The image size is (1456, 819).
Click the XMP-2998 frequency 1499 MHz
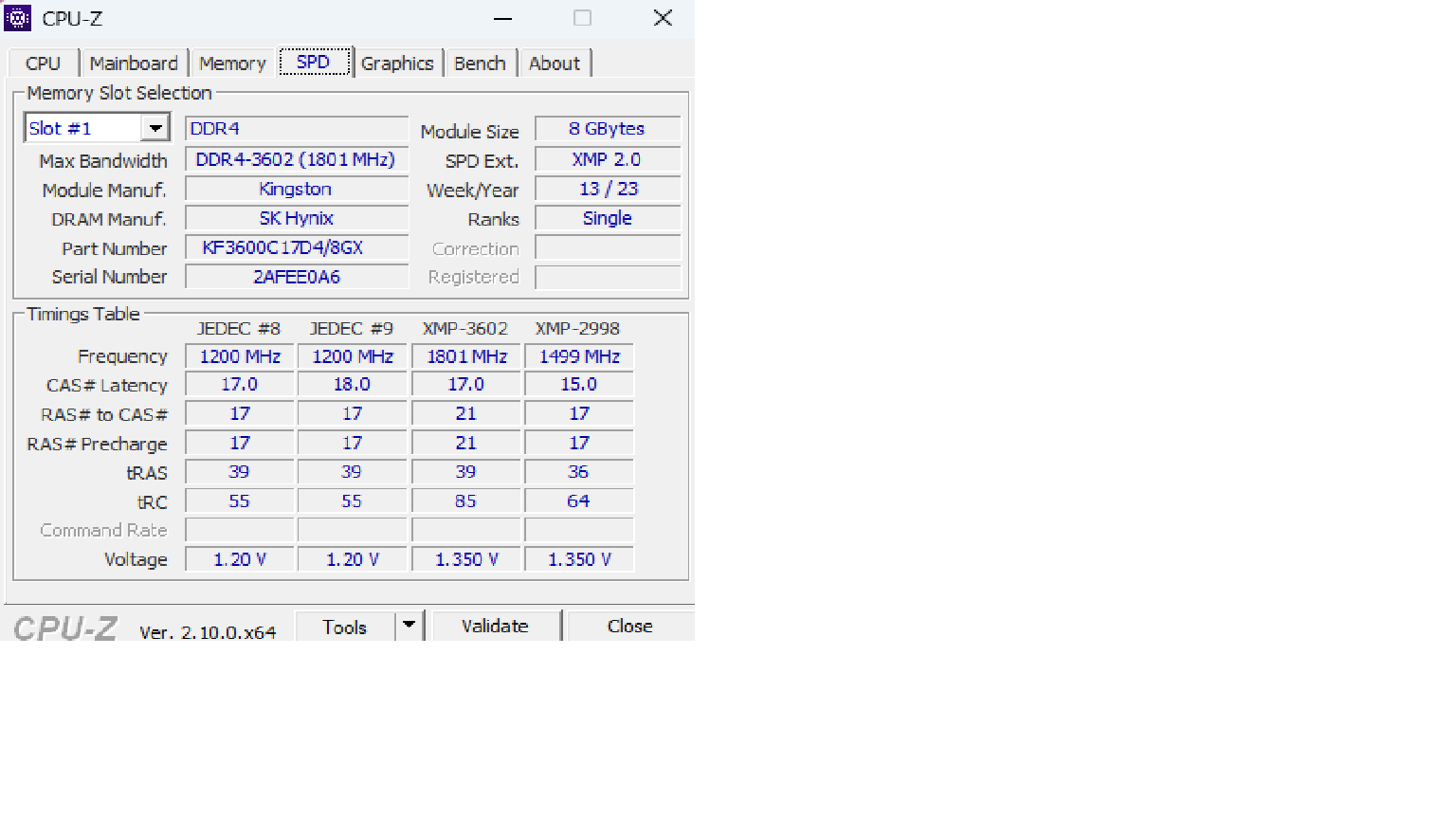pos(579,356)
